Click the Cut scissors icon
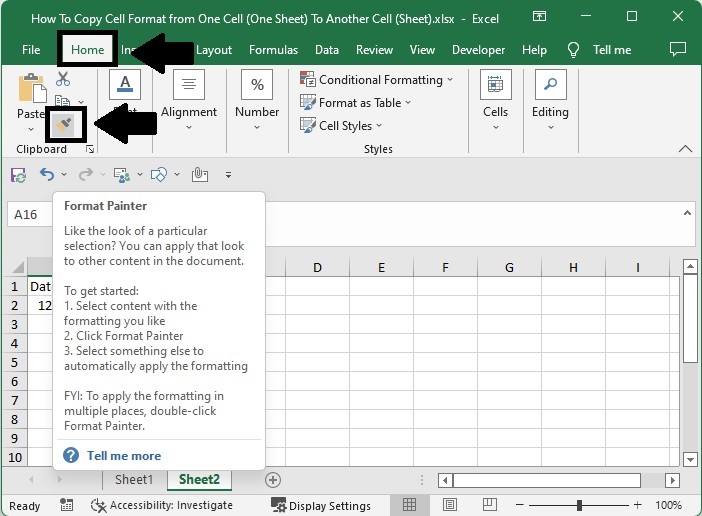The image size is (702, 516). [x=63, y=79]
